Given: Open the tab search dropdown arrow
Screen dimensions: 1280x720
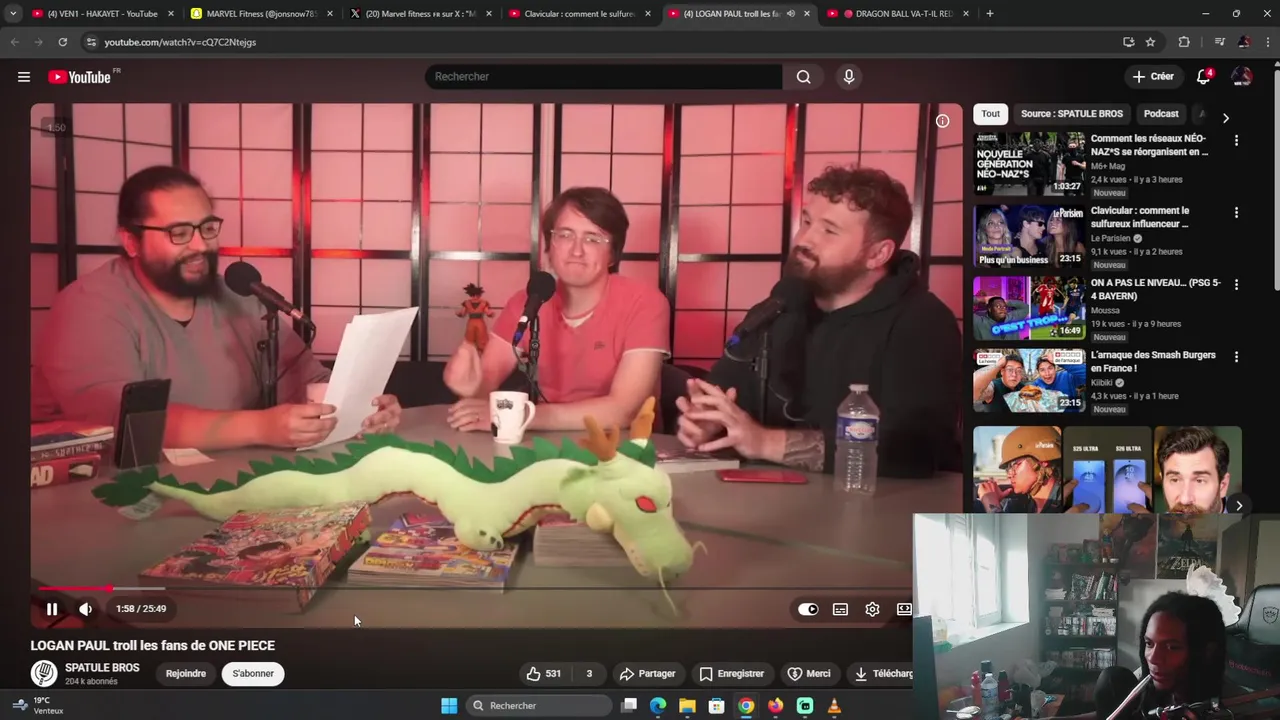Looking at the screenshot, I should [12, 14].
